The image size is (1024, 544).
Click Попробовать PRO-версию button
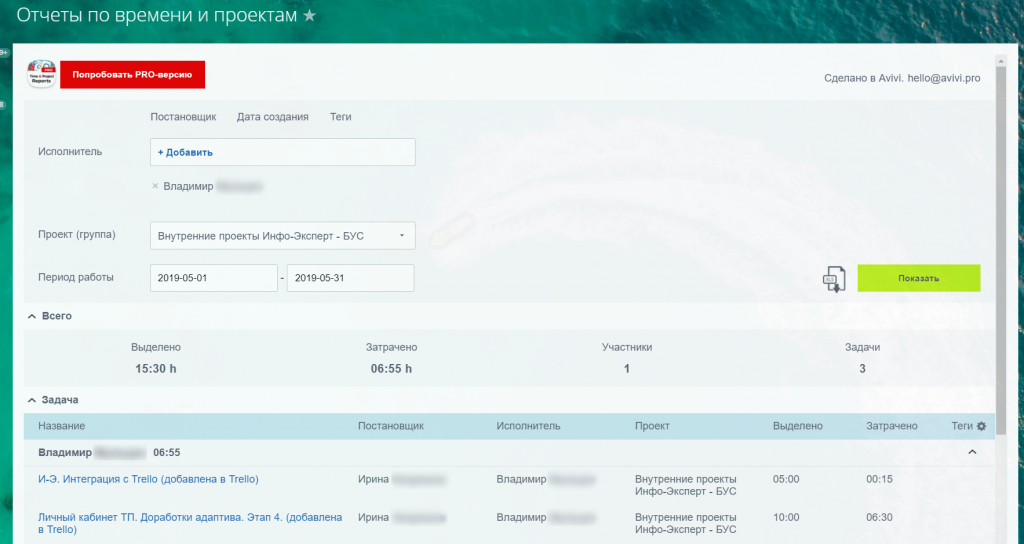pos(133,74)
